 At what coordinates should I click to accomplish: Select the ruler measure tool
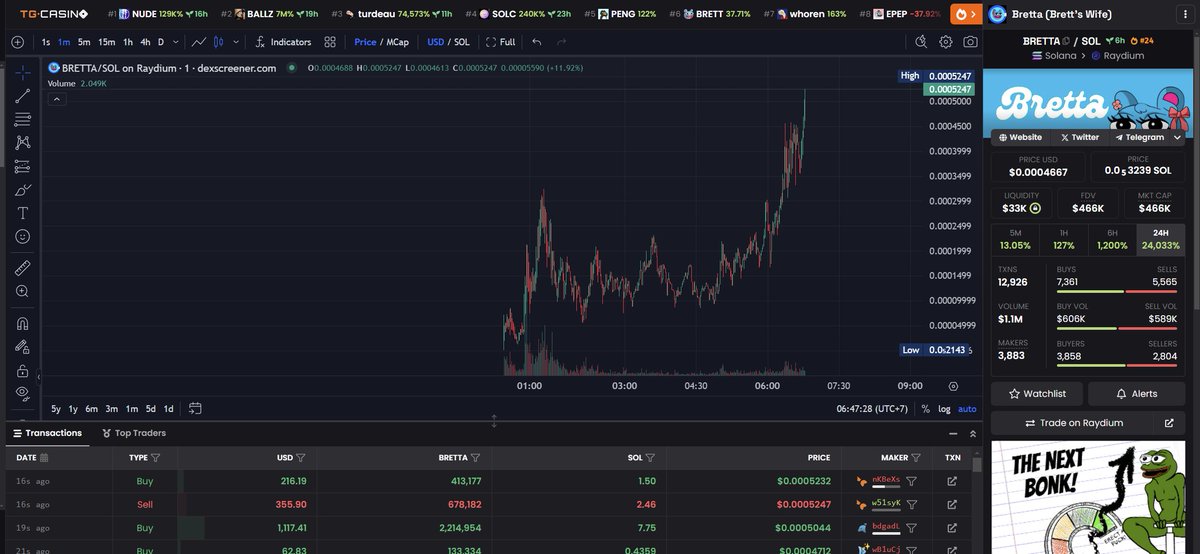tap(22, 267)
